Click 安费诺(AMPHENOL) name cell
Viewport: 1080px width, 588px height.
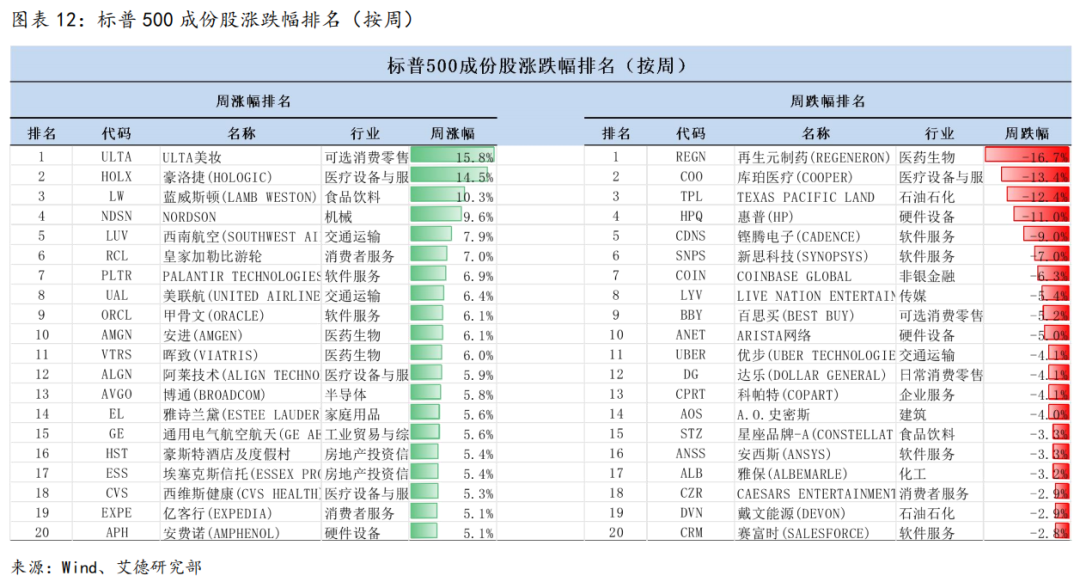(x=221, y=533)
